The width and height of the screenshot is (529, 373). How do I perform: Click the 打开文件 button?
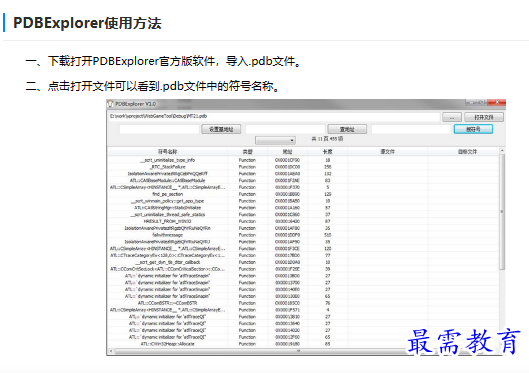coord(484,117)
